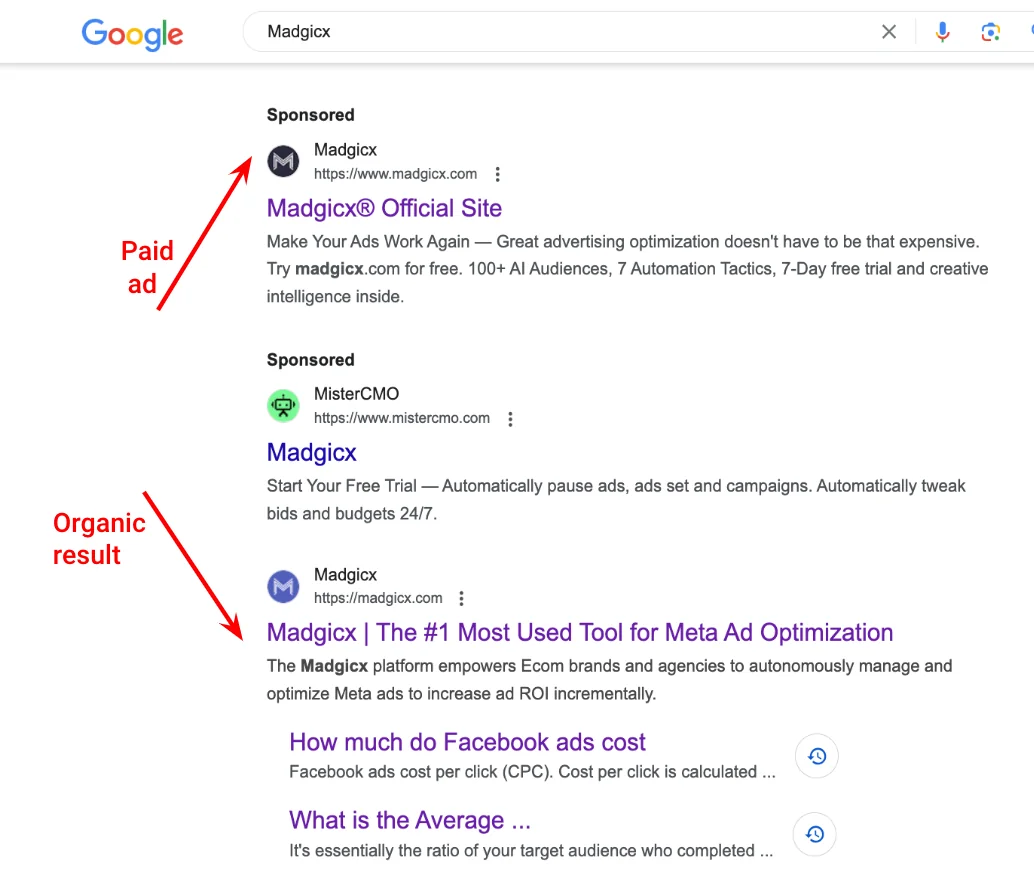Click the green MisterCMO robot favicon
1034x876 pixels.
pyautogui.click(x=283, y=405)
